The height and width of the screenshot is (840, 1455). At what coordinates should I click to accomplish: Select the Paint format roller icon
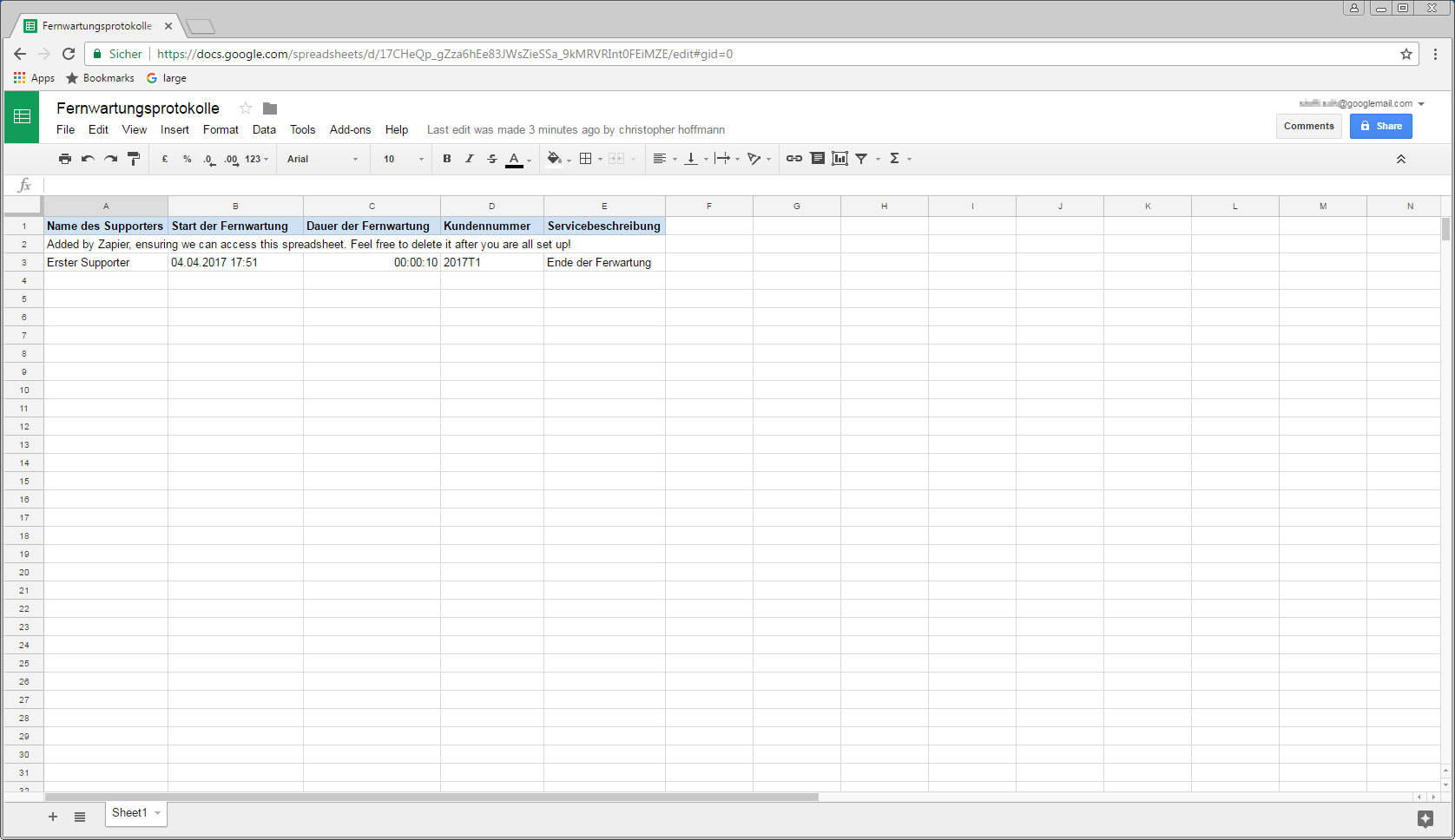134,159
